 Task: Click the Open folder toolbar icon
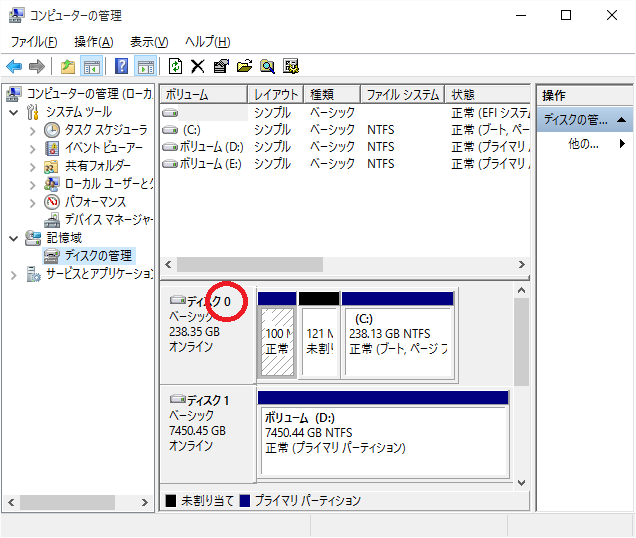point(244,66)
